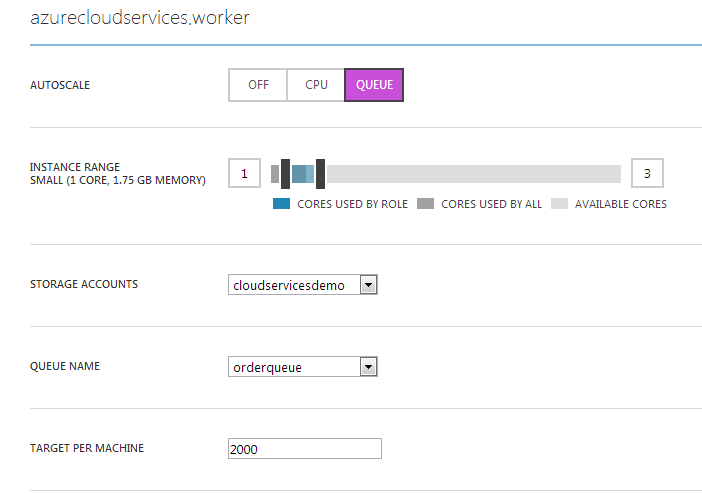Open the storage accounts dropdown arrow
This screenshot has height=493, width=702.
tap(368, 285)
